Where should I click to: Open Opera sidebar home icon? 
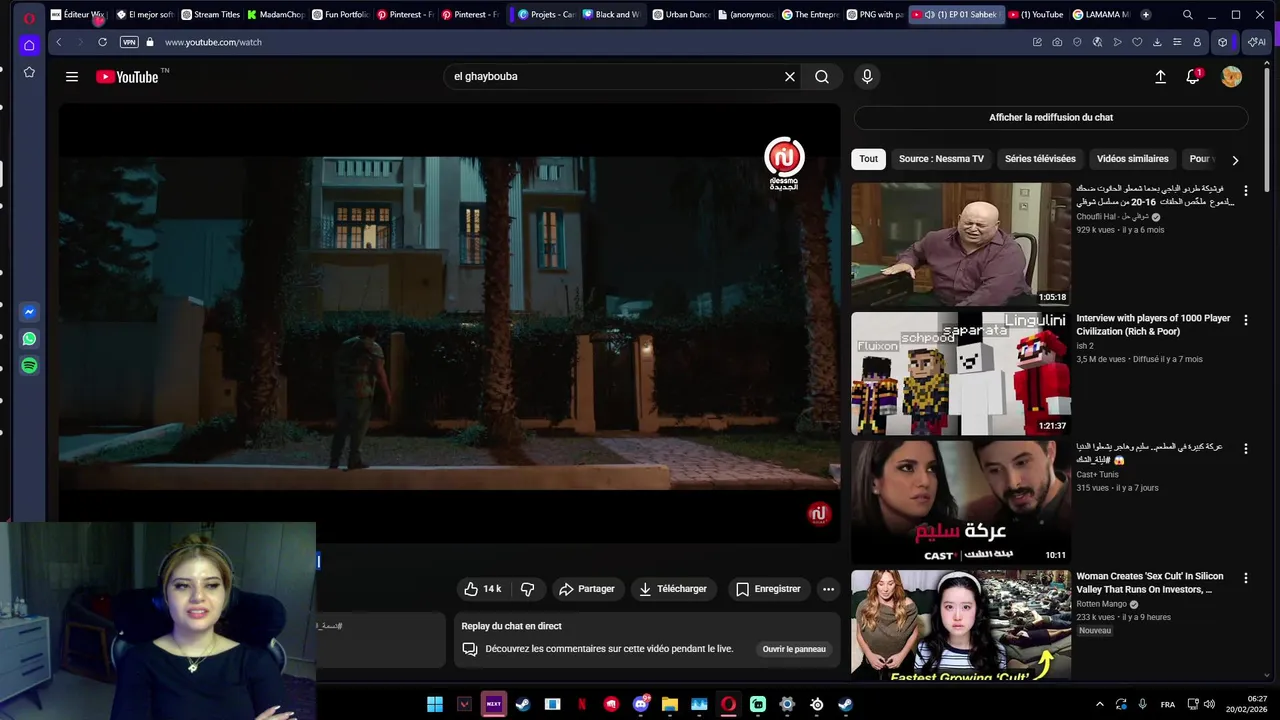coord(29,45)
